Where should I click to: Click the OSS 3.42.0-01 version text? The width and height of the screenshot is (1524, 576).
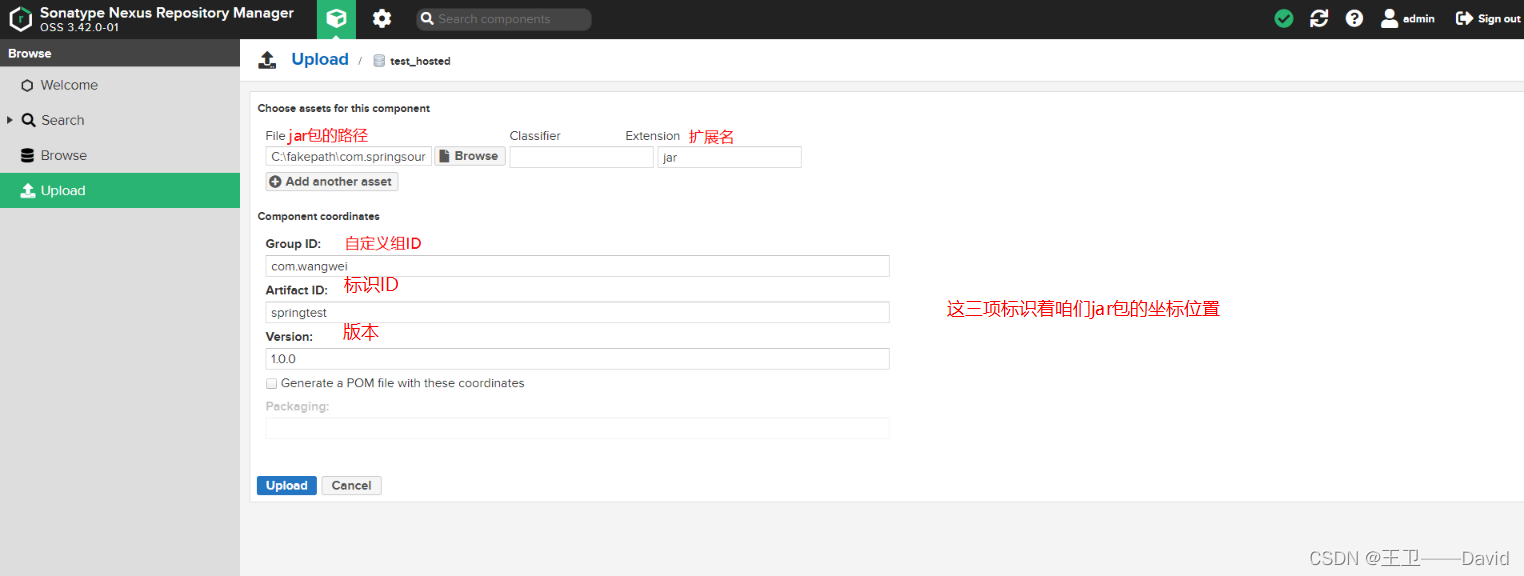point(80,27)
